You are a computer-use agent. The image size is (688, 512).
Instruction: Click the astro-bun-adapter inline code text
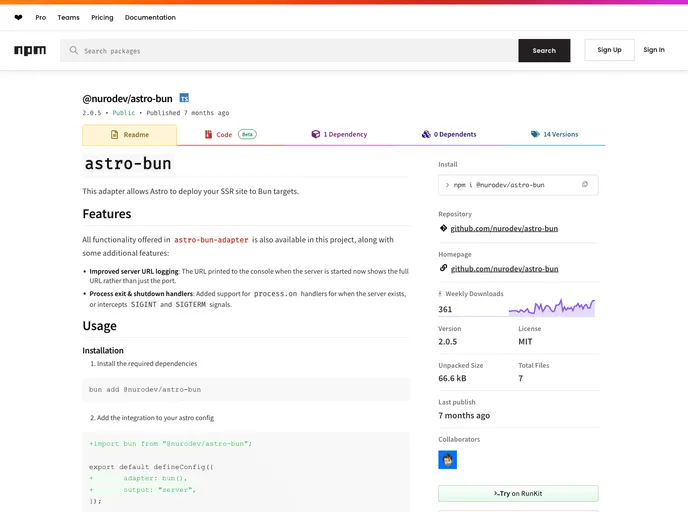click(211, 240)
